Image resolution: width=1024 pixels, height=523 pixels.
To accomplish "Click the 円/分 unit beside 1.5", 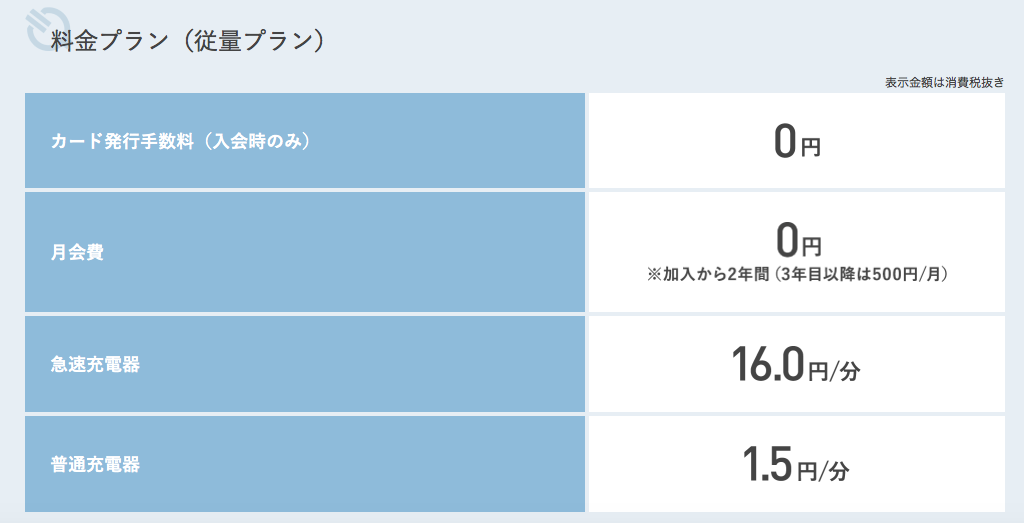I will [824, 471].
